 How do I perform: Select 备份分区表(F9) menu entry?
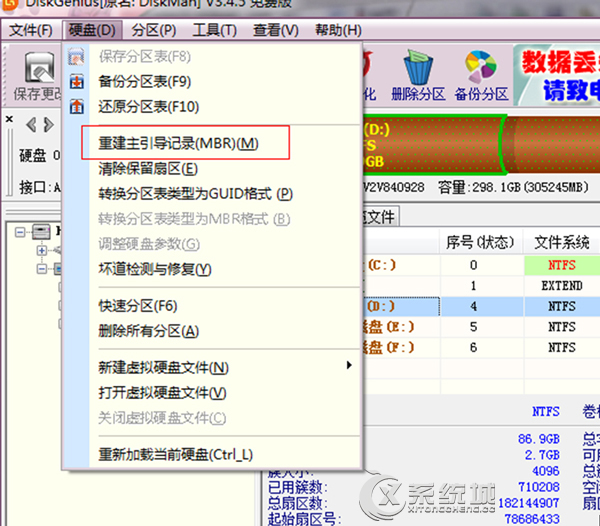pyautogui.click(x=145, y=81)
